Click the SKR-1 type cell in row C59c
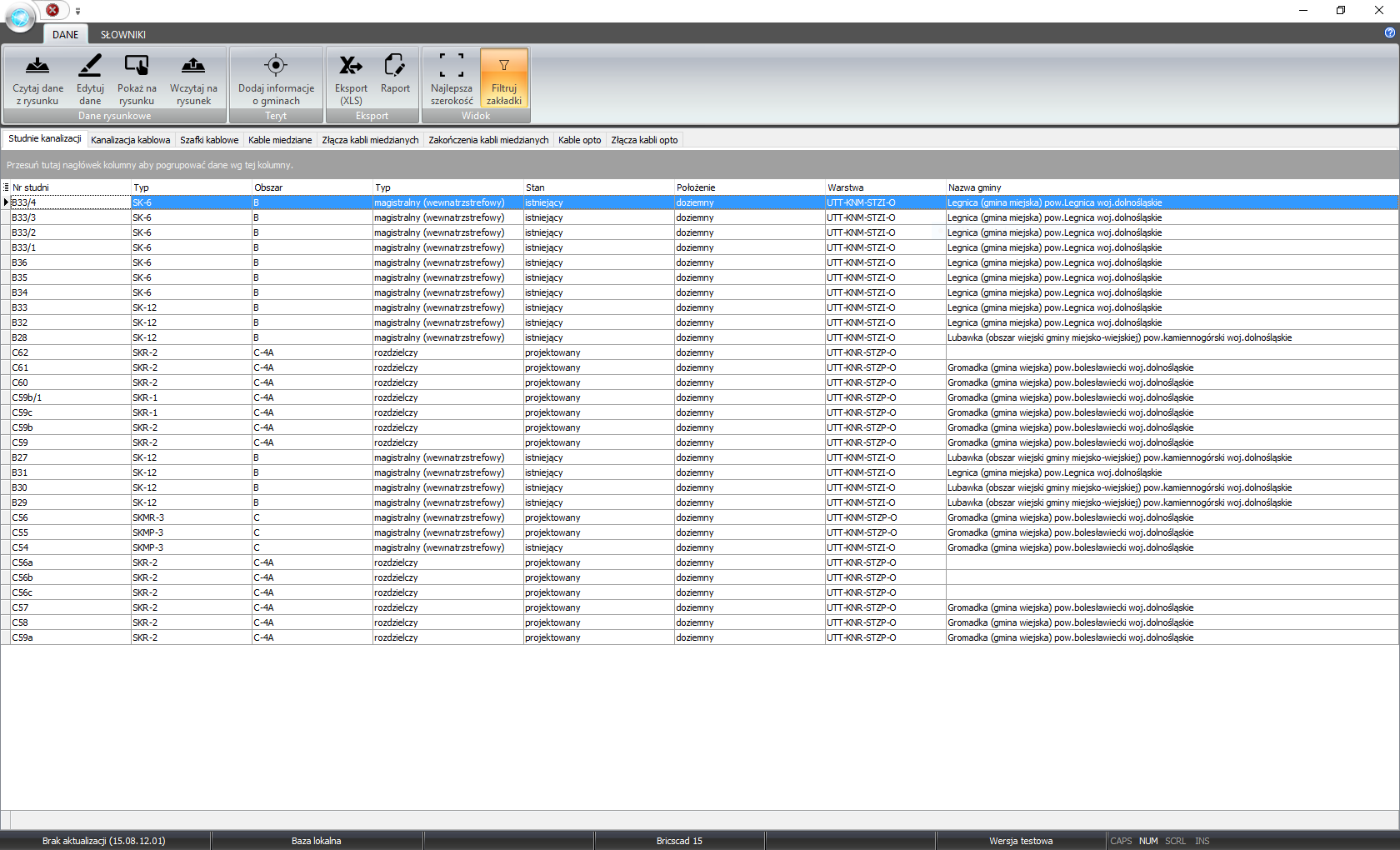 tap(192, 412)
